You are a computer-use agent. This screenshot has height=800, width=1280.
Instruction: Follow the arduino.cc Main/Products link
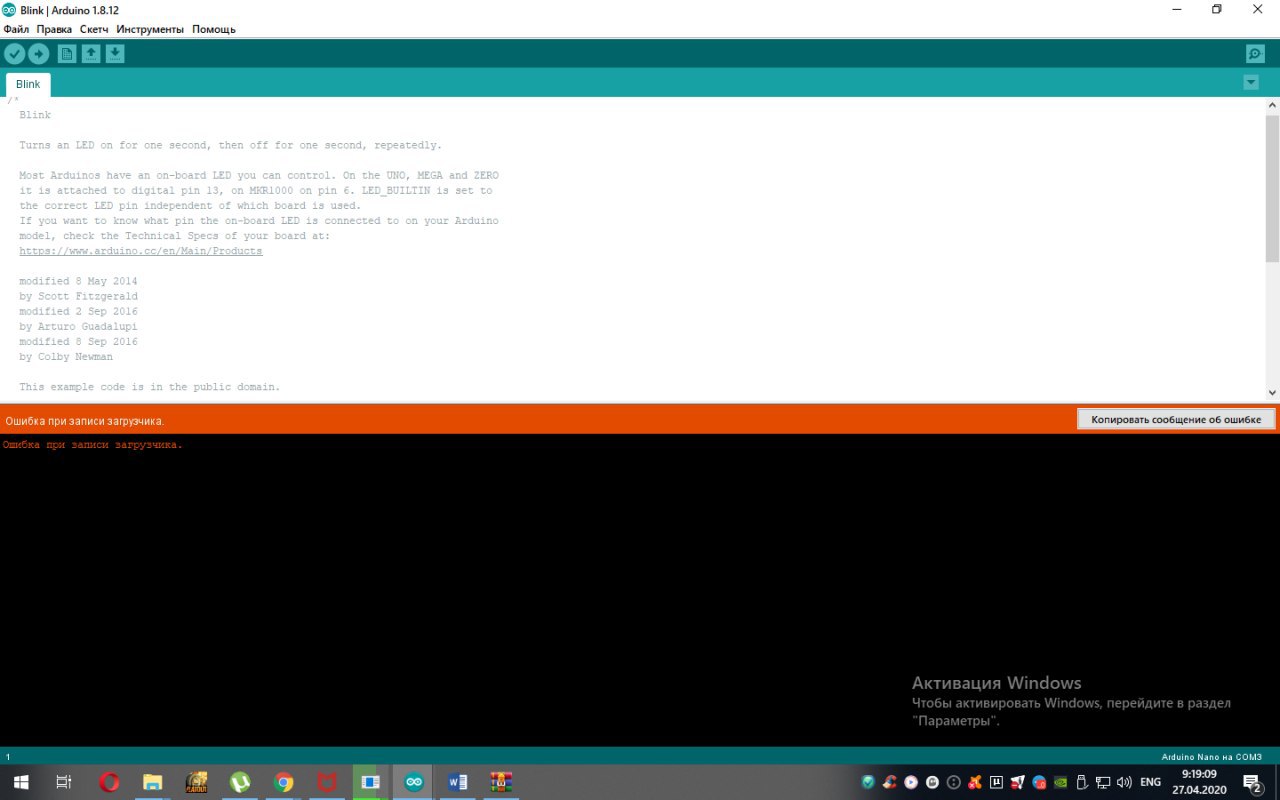pyautogui.click(x=141, y=251)
